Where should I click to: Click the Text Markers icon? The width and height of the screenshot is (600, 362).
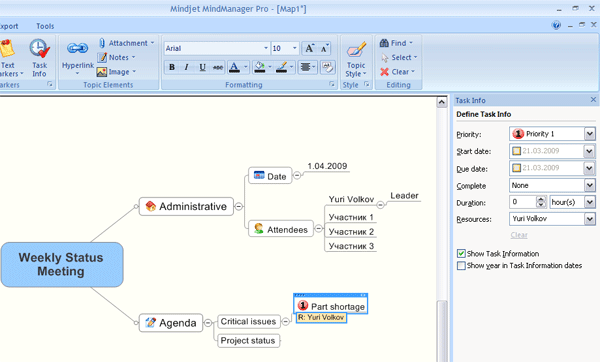pos(7,49)
